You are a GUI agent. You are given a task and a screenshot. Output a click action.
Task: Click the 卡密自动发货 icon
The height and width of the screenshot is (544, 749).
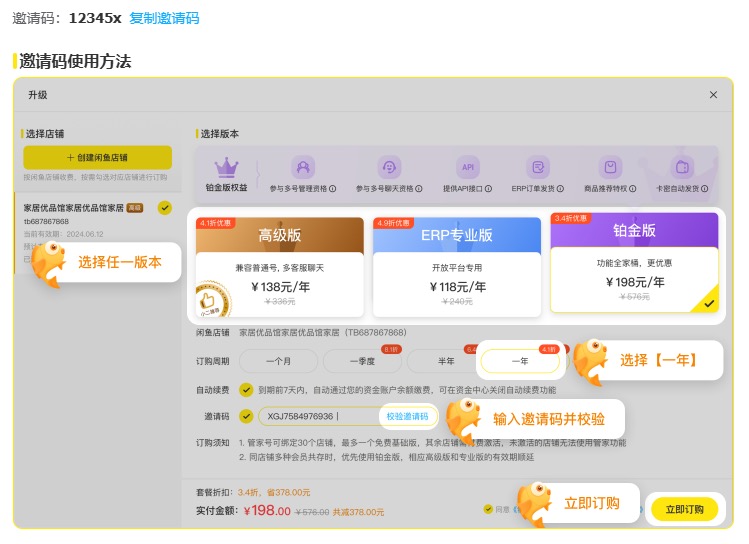tap(682, 167)
